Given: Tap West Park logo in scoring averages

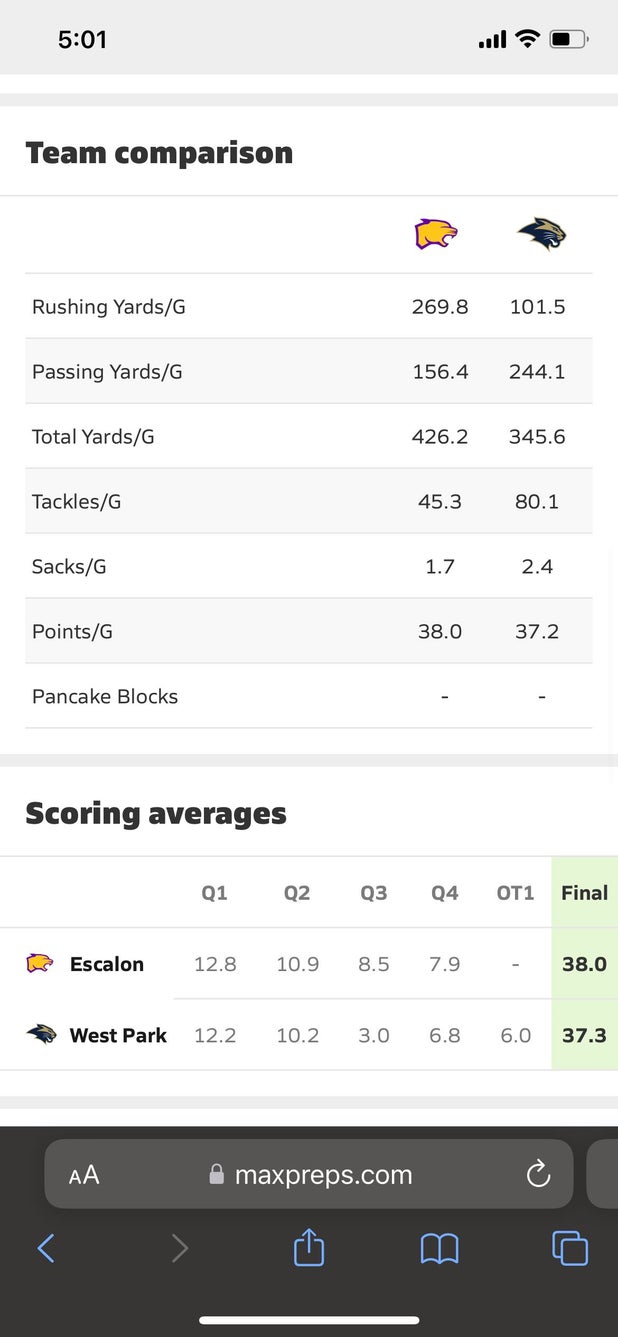Looking at the screenshot, I should pyautogui.click(x=41, y=1034).
